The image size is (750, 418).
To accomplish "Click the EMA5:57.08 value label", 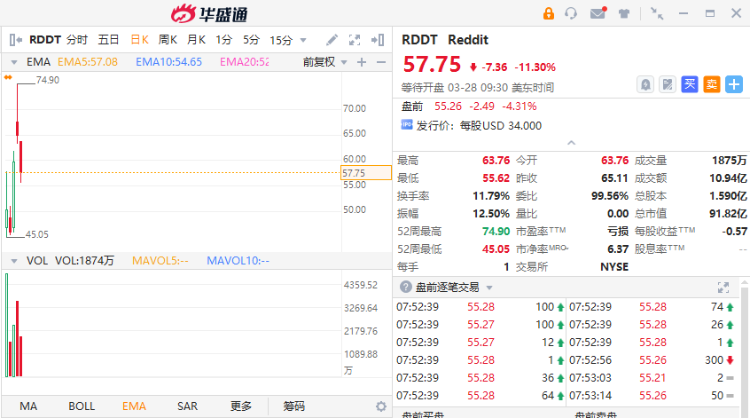I will coord(88,62).
